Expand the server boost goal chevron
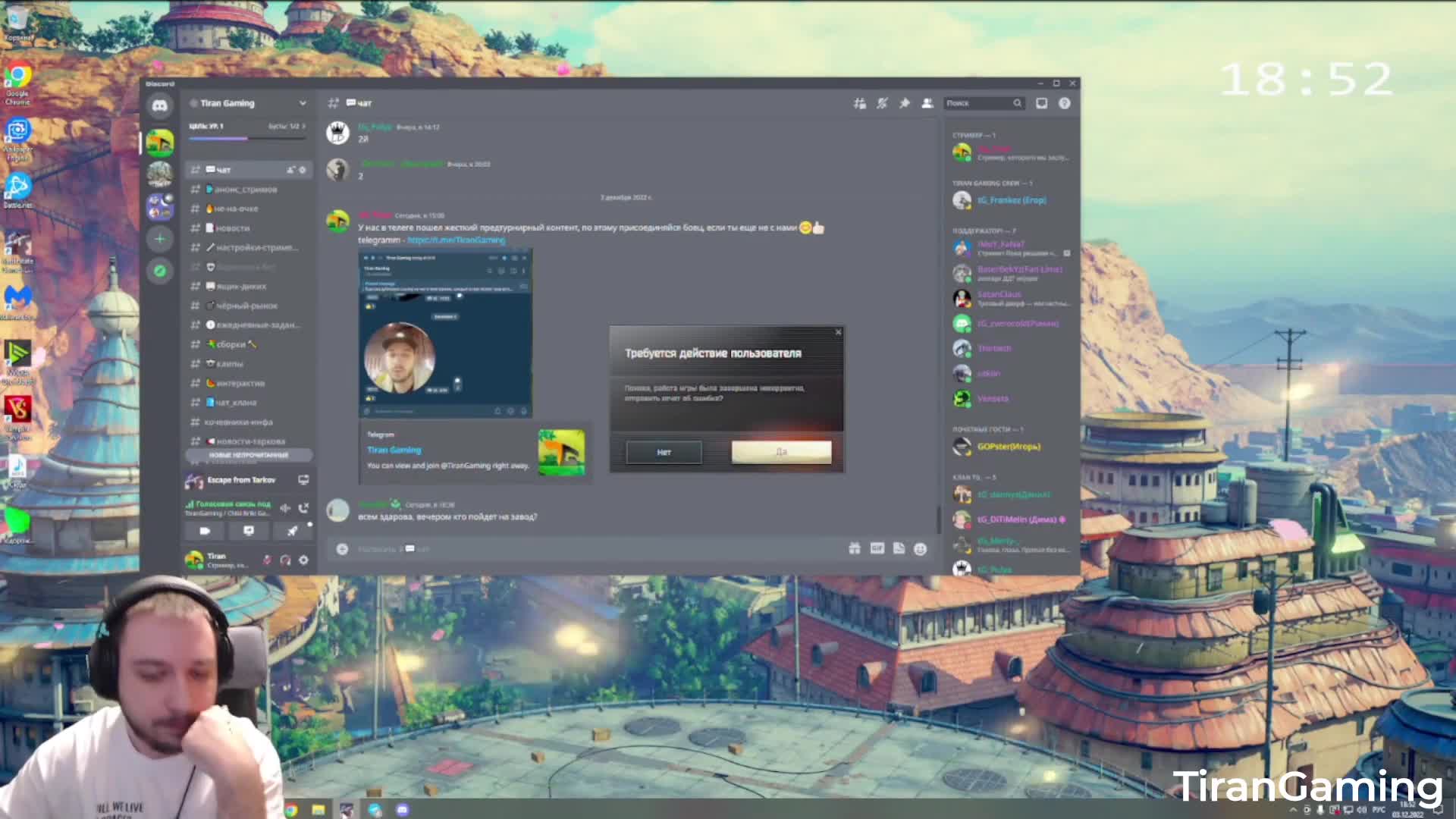Screen dimensions: 1456x819 [304, 127]
